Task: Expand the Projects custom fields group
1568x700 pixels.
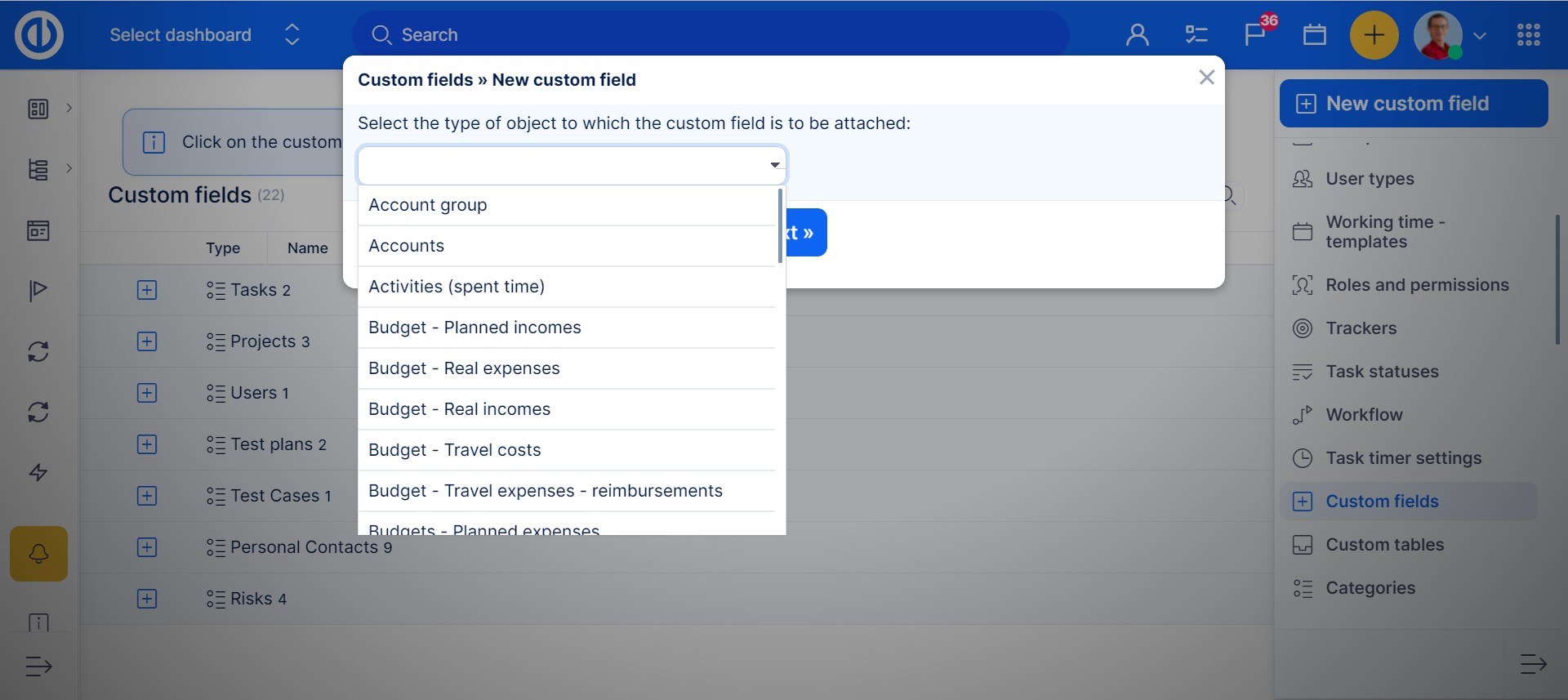Action: tap(147, 341)
